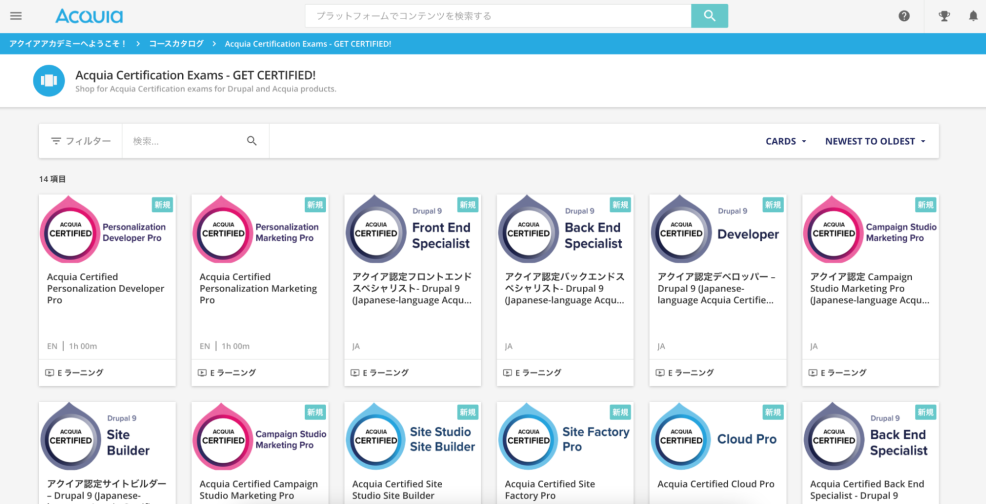986x504 pixels.
Task: Click the blue catalog icon beside page title
Action: pos(49,81)
